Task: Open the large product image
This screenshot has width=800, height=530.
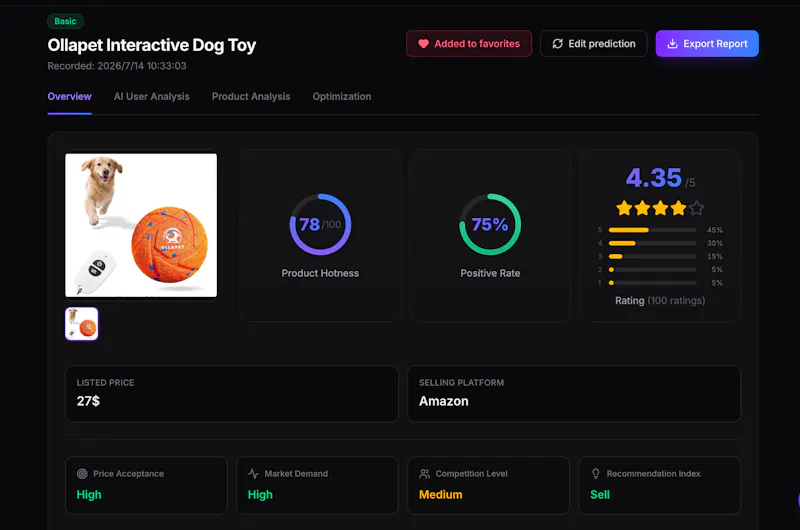Action: pos(141,225)
